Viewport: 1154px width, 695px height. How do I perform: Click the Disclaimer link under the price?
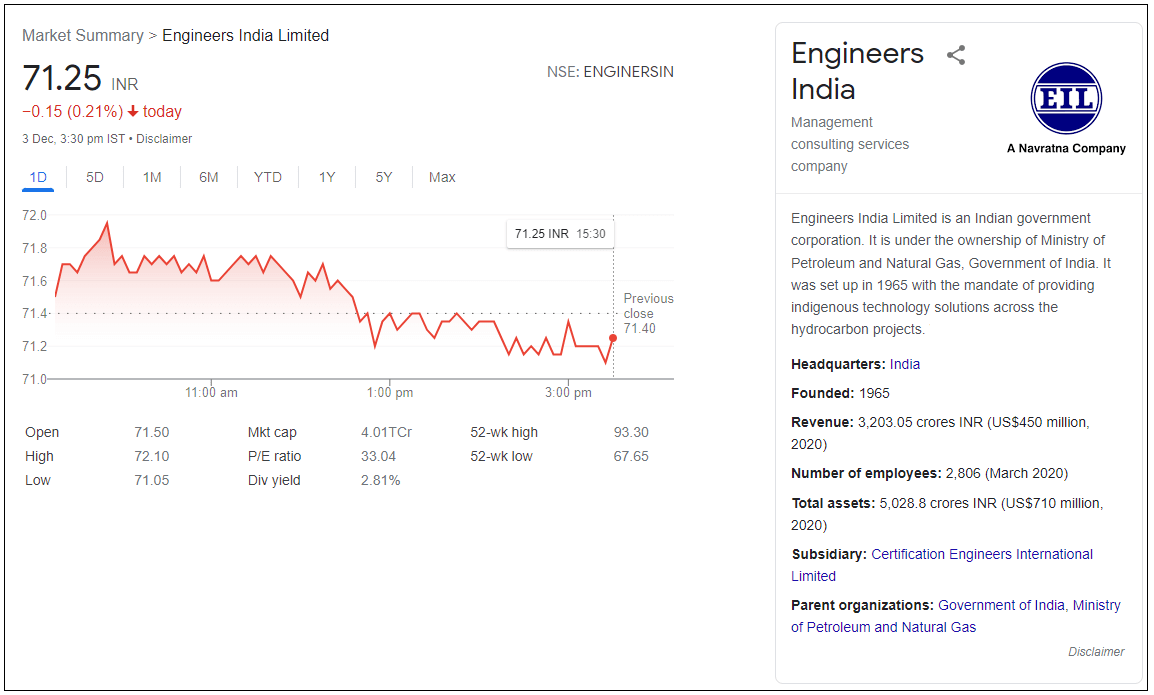point(164,139)
